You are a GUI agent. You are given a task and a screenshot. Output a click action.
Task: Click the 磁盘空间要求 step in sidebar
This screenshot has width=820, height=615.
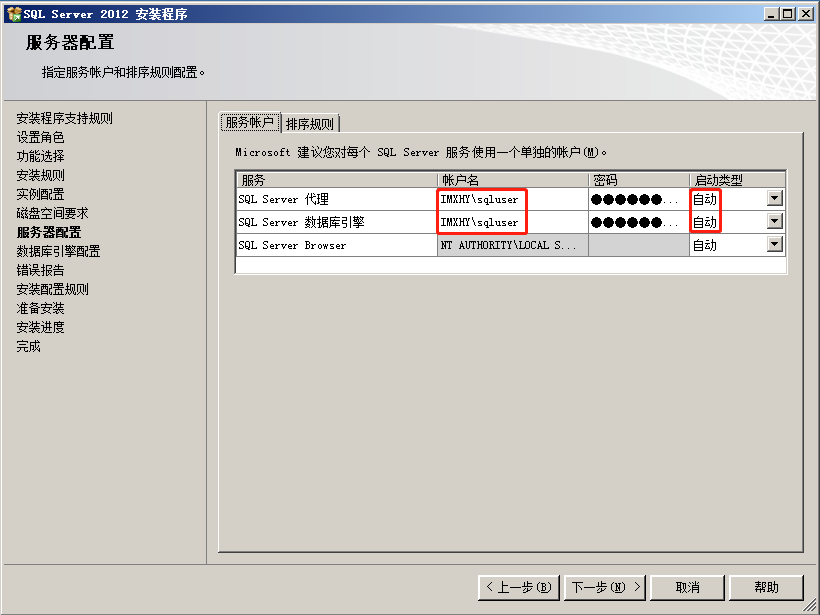(52, 213)
